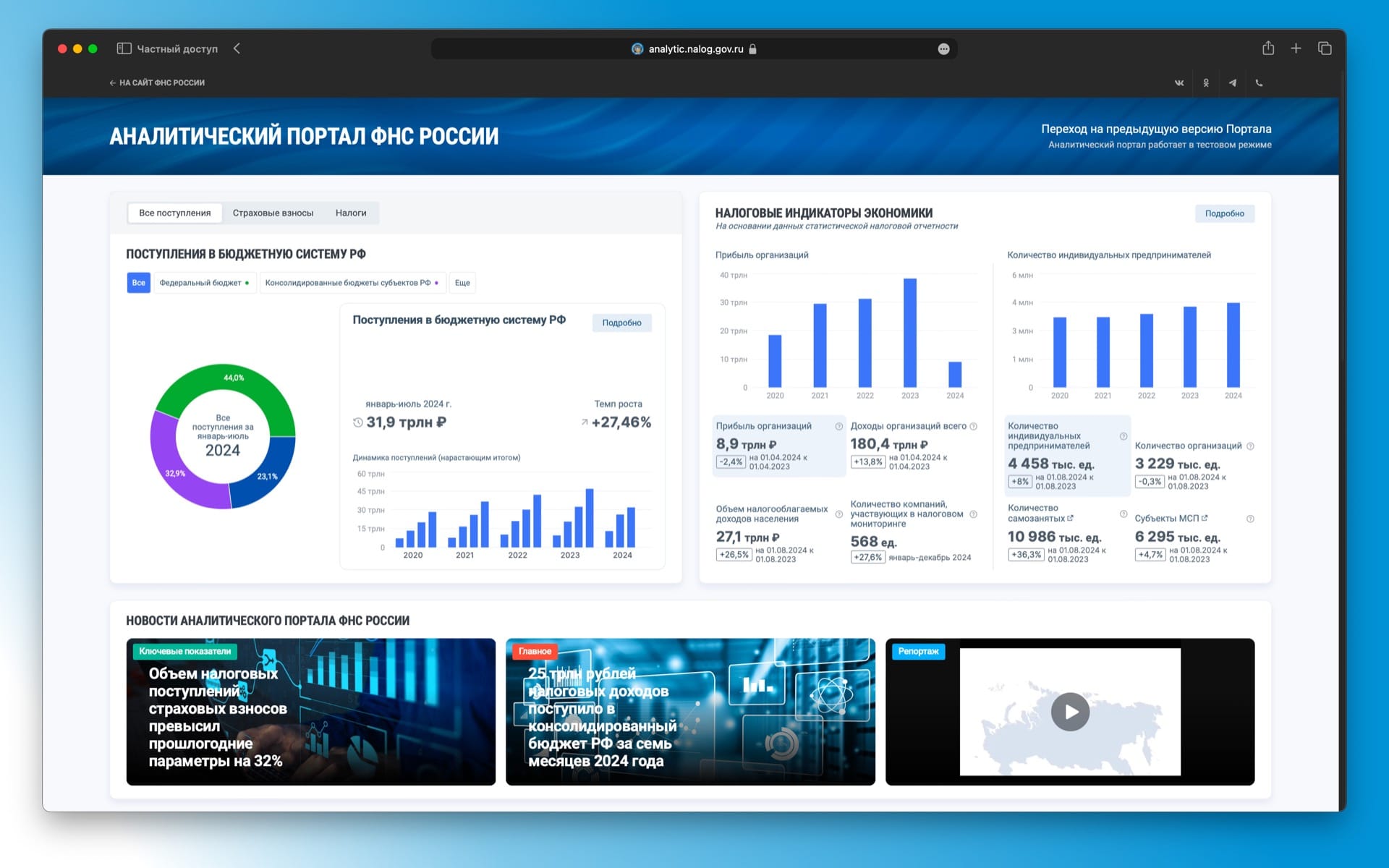The image size is (1389, 868).
Task: Open a new browser tab
Action: point(1296,48)
